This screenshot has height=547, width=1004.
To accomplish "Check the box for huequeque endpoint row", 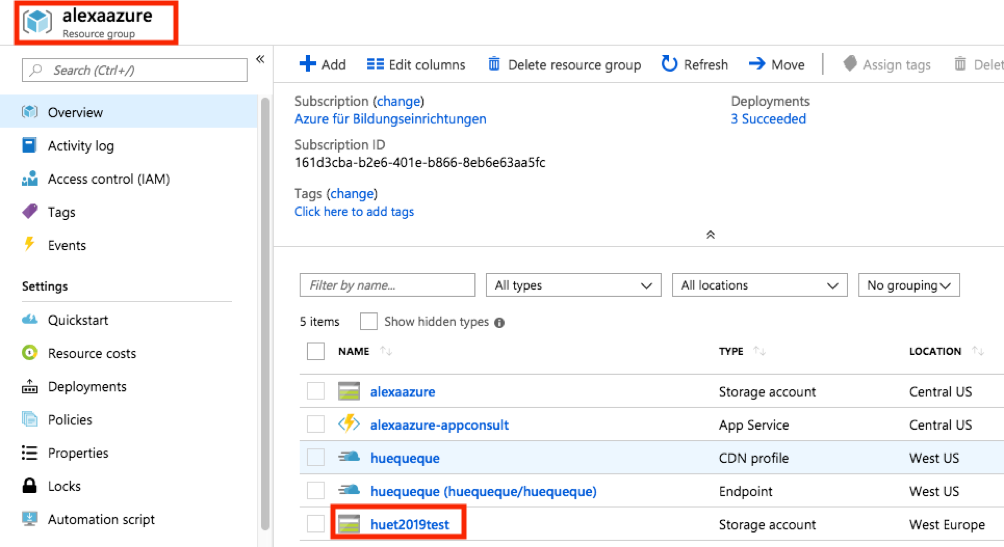I will point(316,491).
